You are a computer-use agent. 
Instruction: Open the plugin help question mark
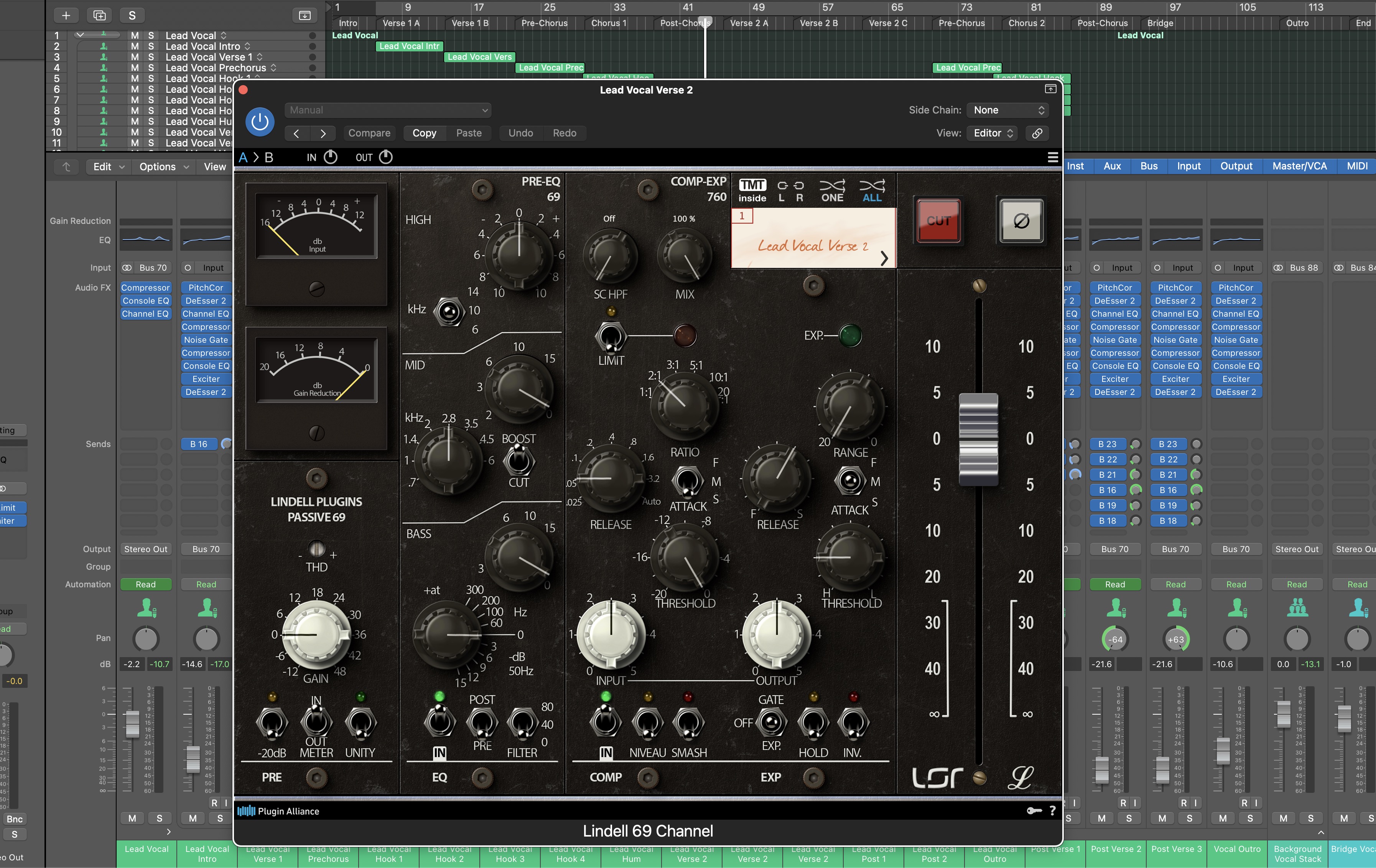tap(1053, 811)
